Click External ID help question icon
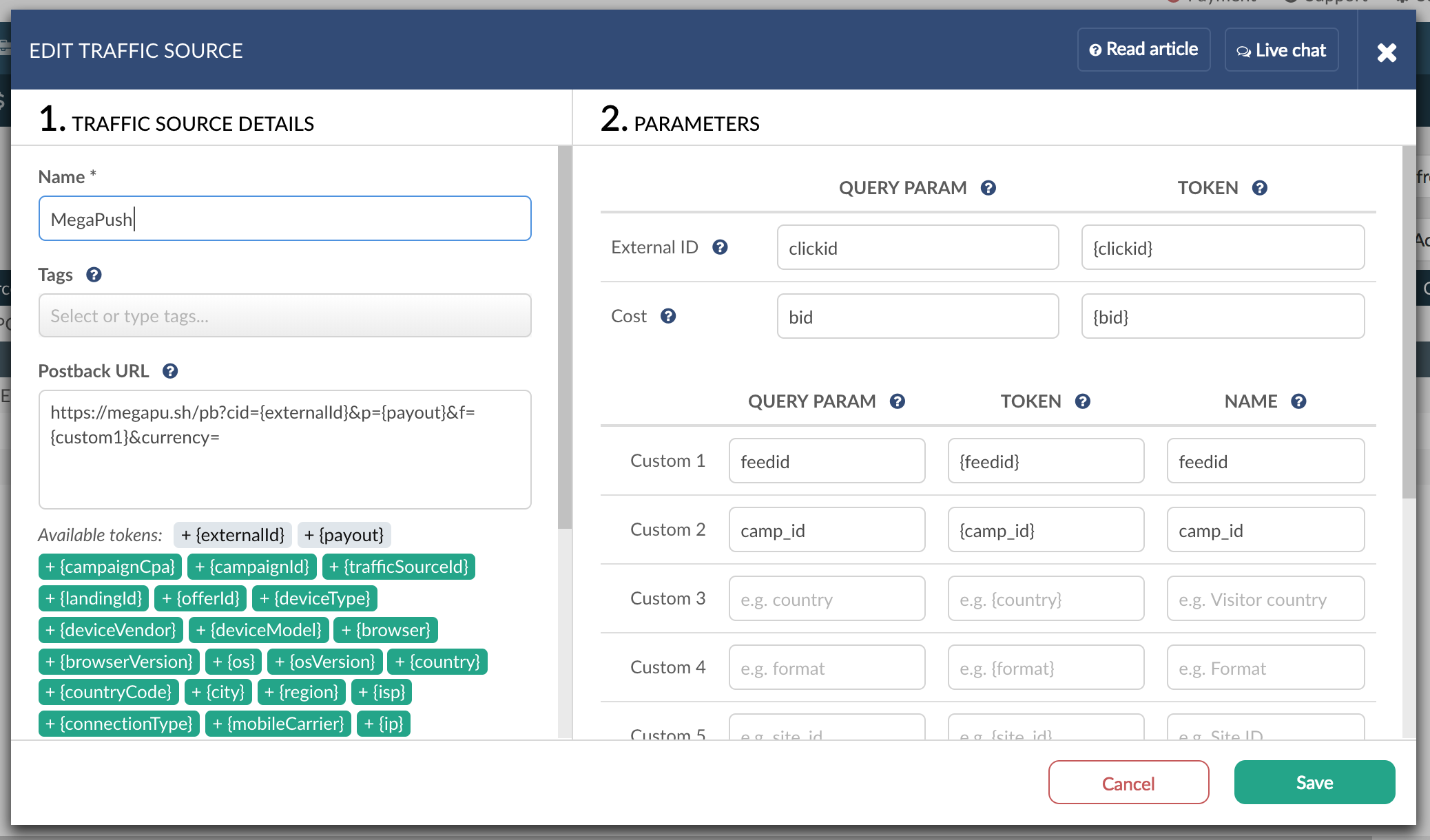The height and width of the screenshot is (840, 1430). coord(720,247)
